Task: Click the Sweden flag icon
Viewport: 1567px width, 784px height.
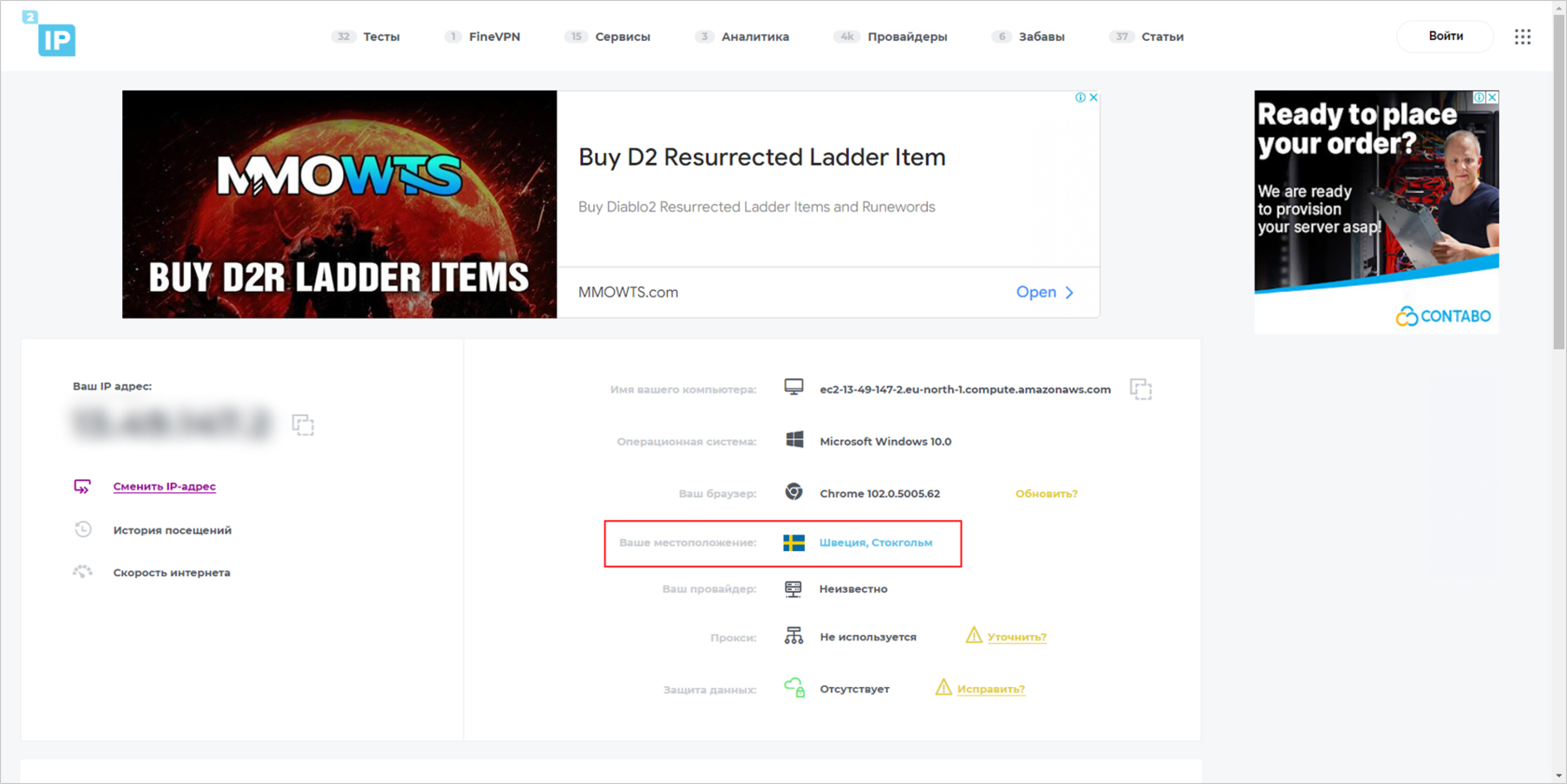Action: tap(794, 543)
